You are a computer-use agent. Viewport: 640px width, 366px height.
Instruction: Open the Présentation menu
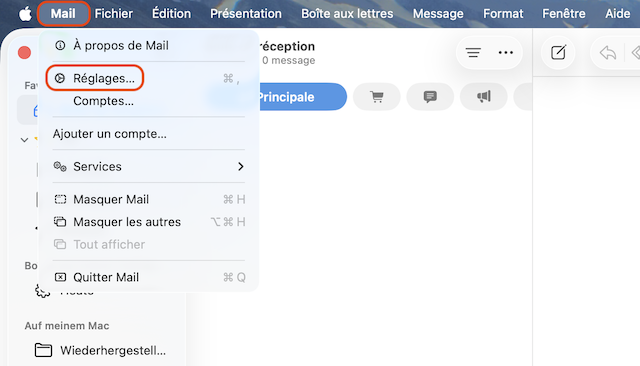246,13
